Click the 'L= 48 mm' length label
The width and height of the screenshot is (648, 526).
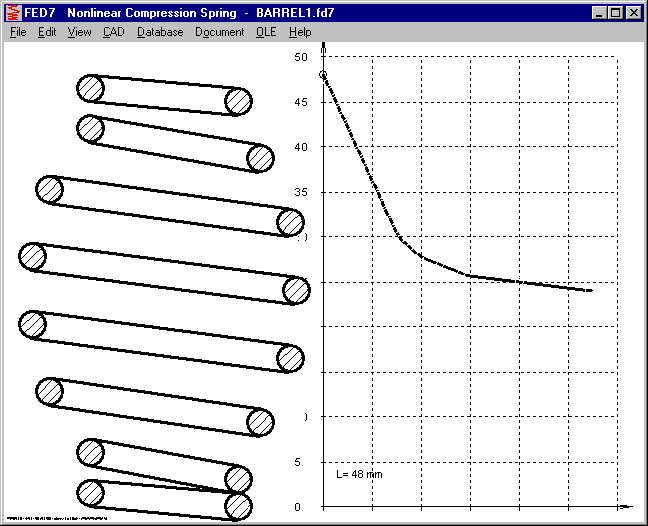tap(359, 474)
